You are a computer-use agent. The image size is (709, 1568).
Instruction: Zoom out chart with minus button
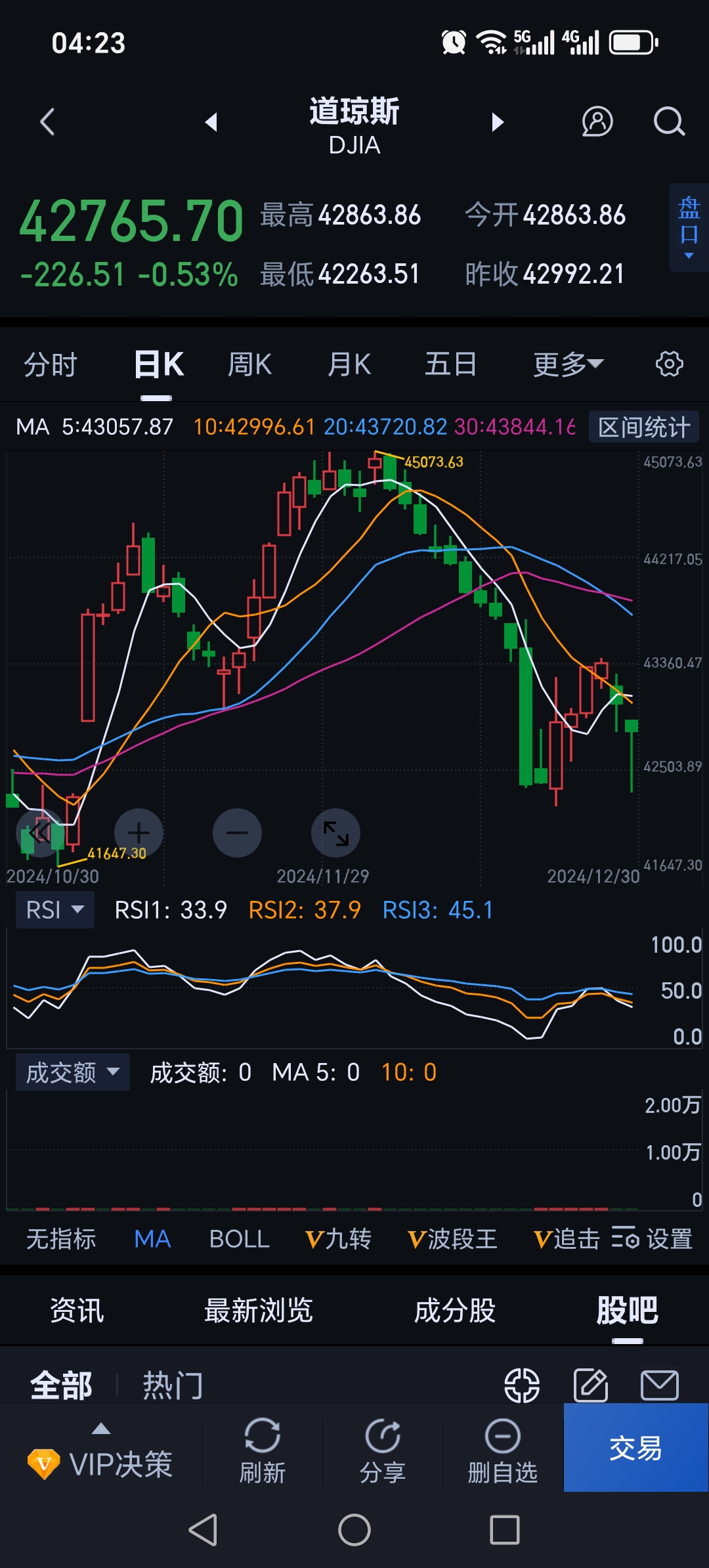[237, 833]
